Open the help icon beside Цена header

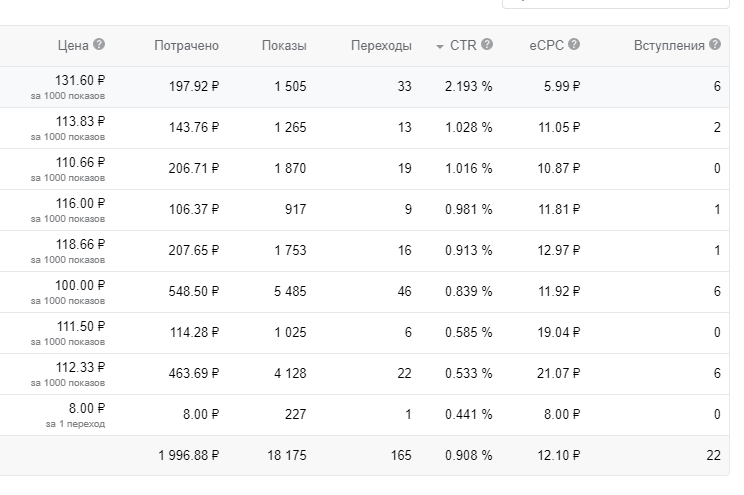99,44
